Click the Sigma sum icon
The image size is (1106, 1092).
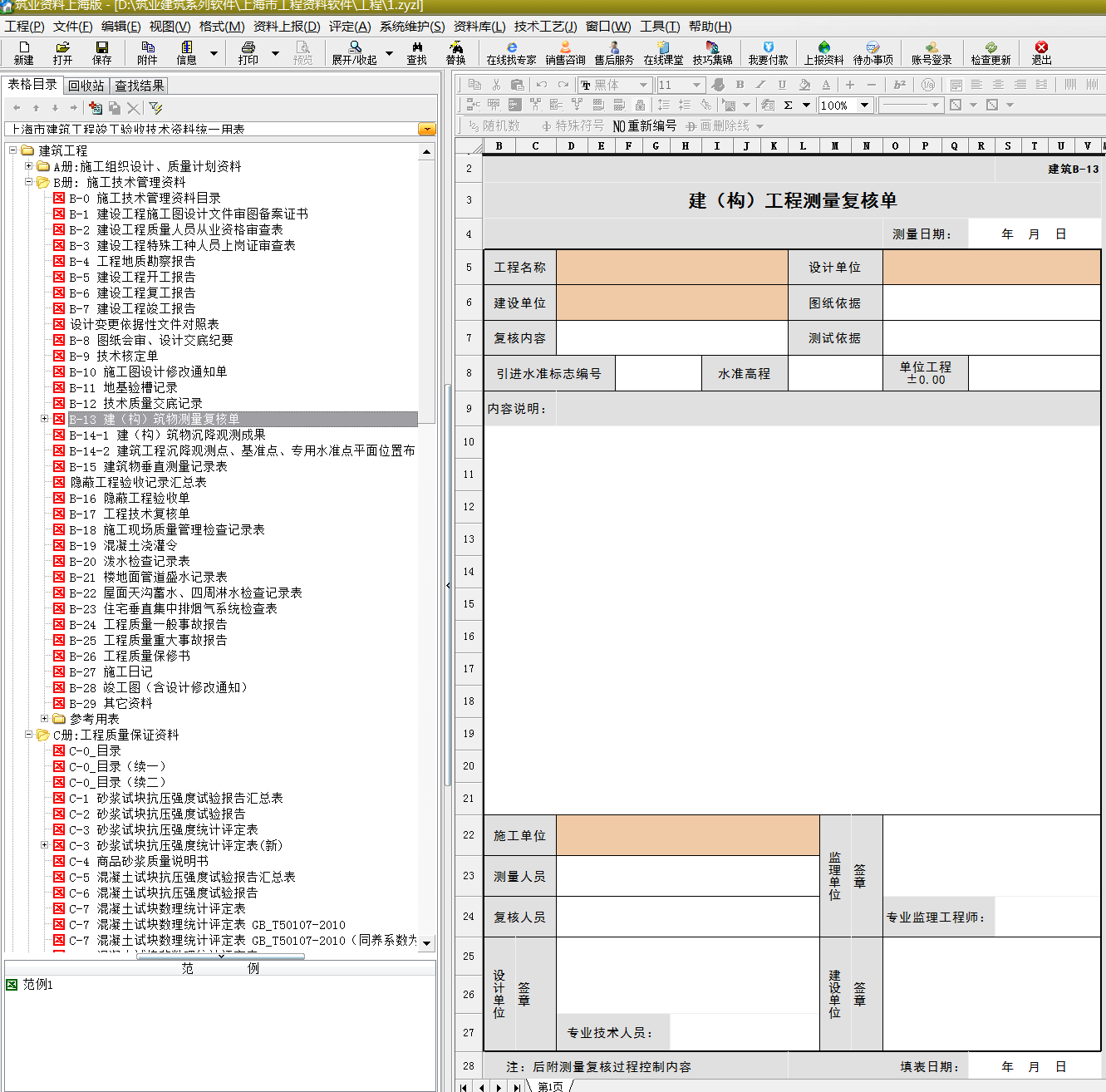coord(788,106)
